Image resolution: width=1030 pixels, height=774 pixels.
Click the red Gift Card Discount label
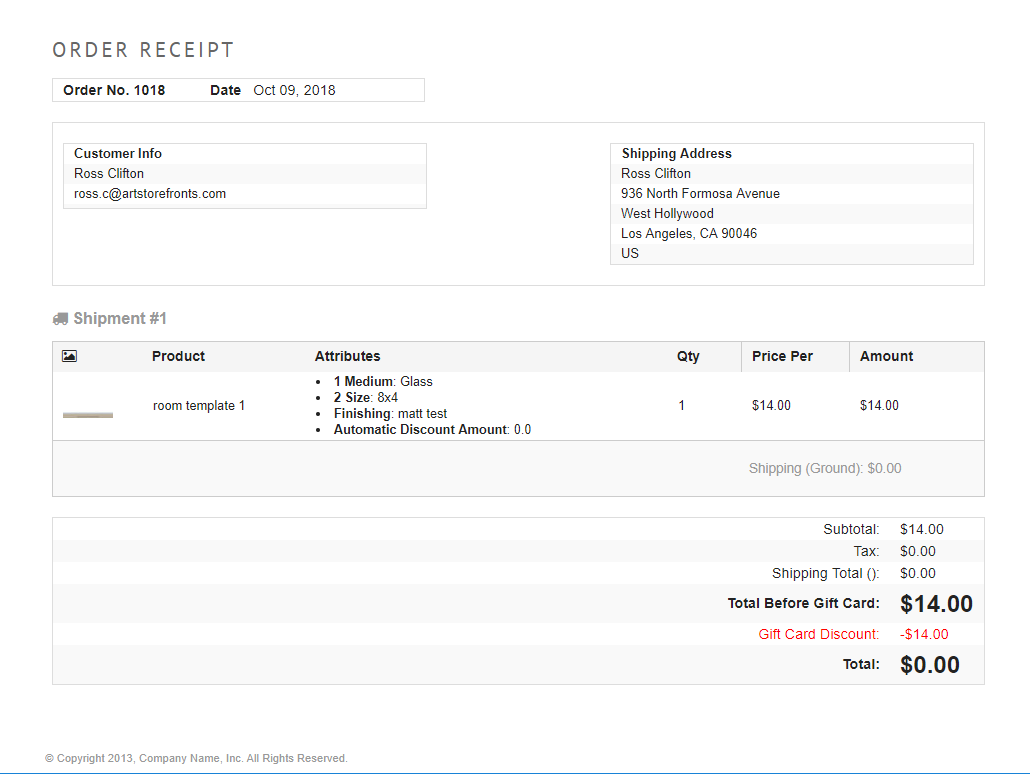[818, 634]
